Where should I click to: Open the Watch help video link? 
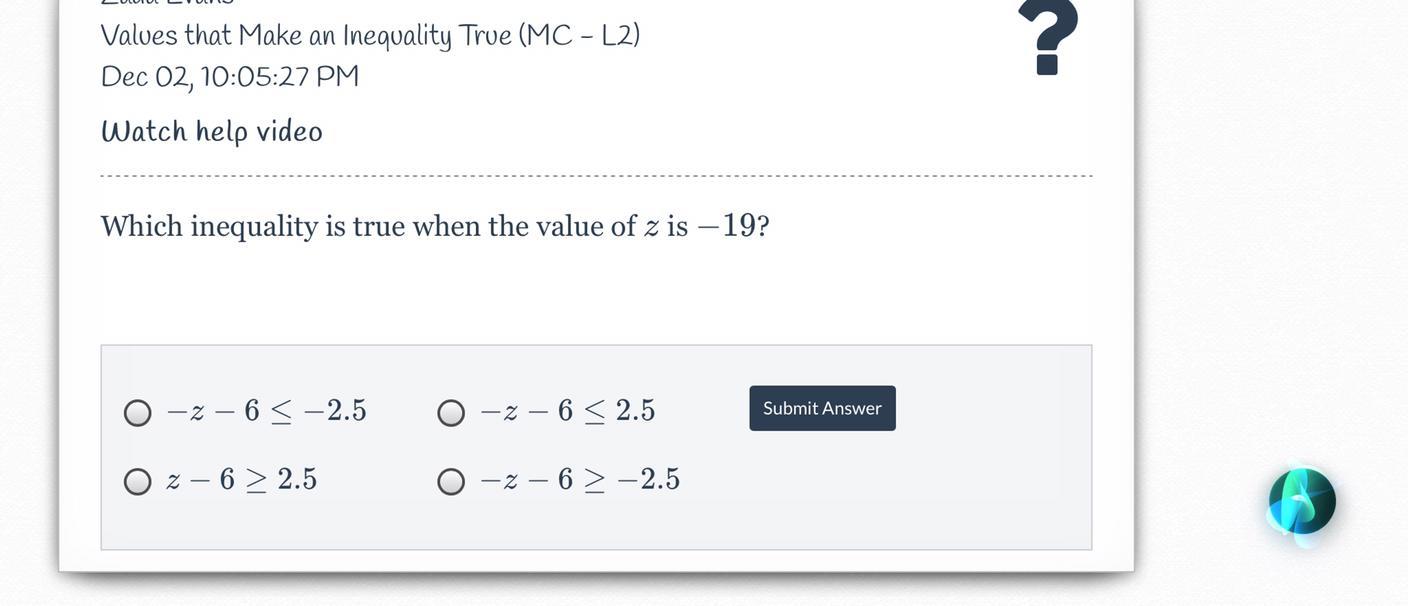212,132
